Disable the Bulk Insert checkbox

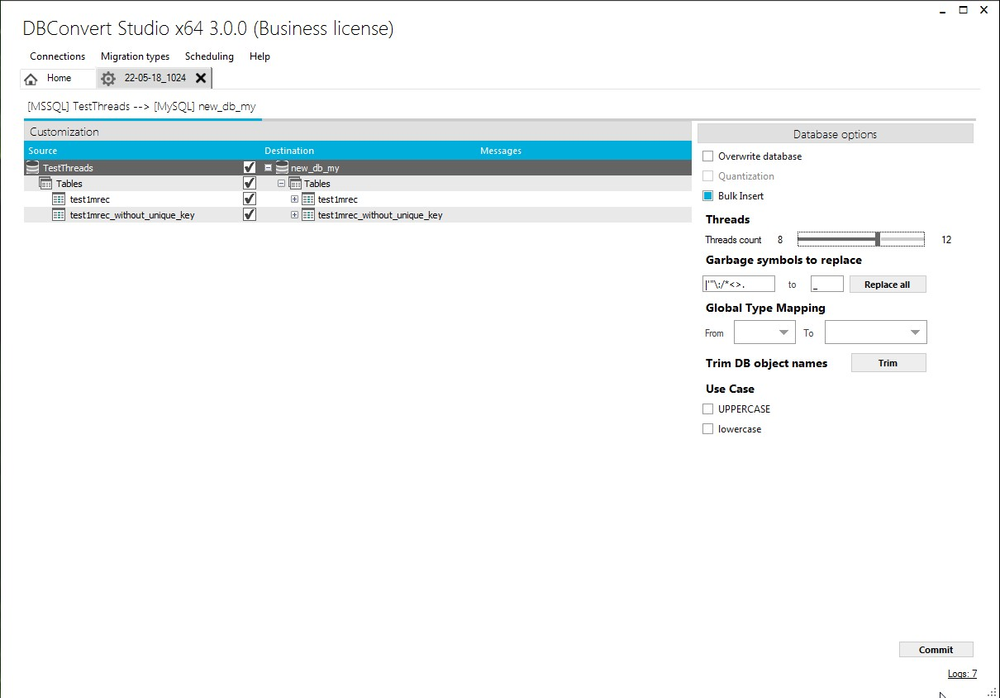pyautogui.click(x=707, y=196)
